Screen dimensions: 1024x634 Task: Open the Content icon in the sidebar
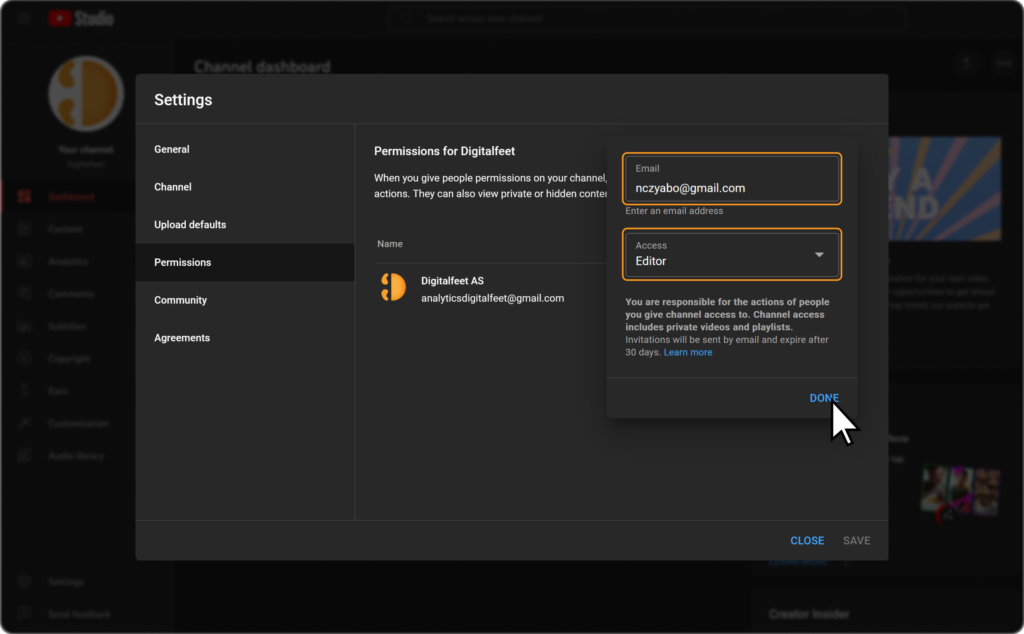[x=24, y=229]
